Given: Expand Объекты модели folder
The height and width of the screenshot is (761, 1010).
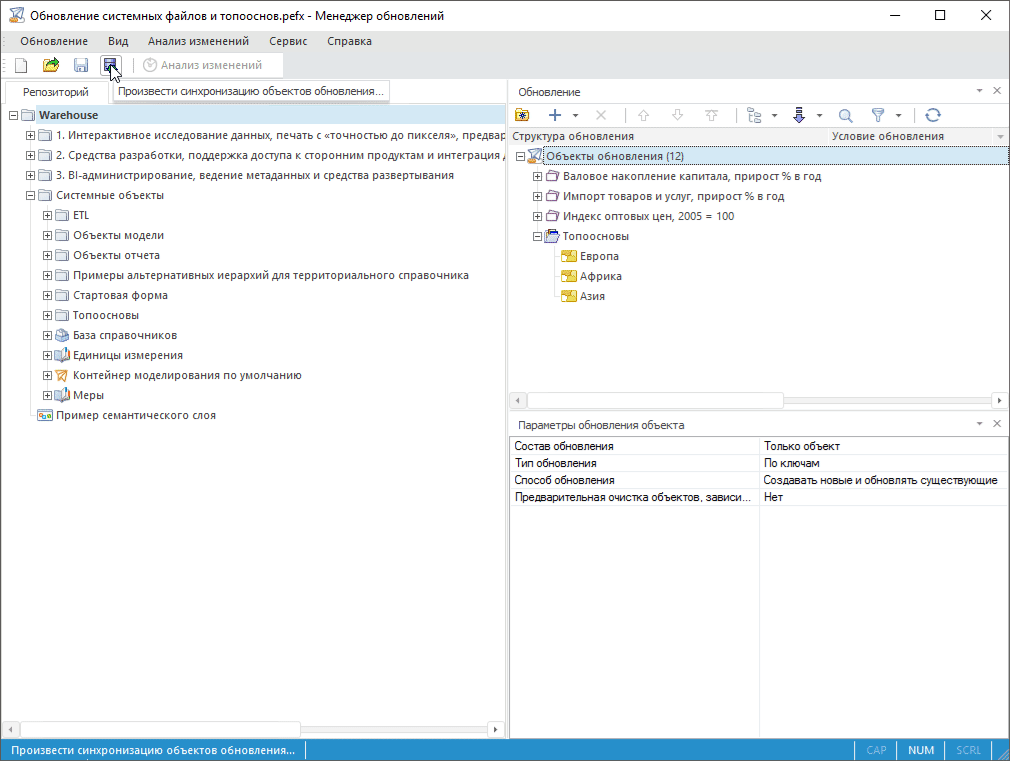Looking at the screenshot, I should [x=47, y=235].
